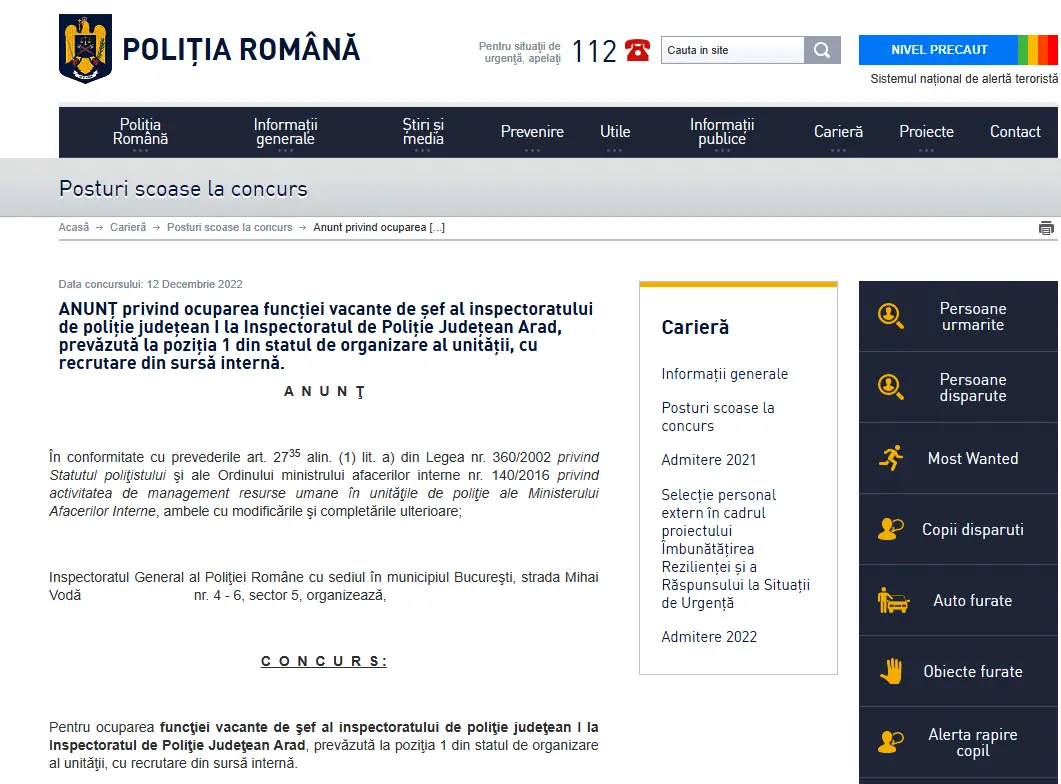Image resolution: width=1061 pixels, height=784 pixels.
Task: Open the Proiecte nav menu
Action: (926, 132)
